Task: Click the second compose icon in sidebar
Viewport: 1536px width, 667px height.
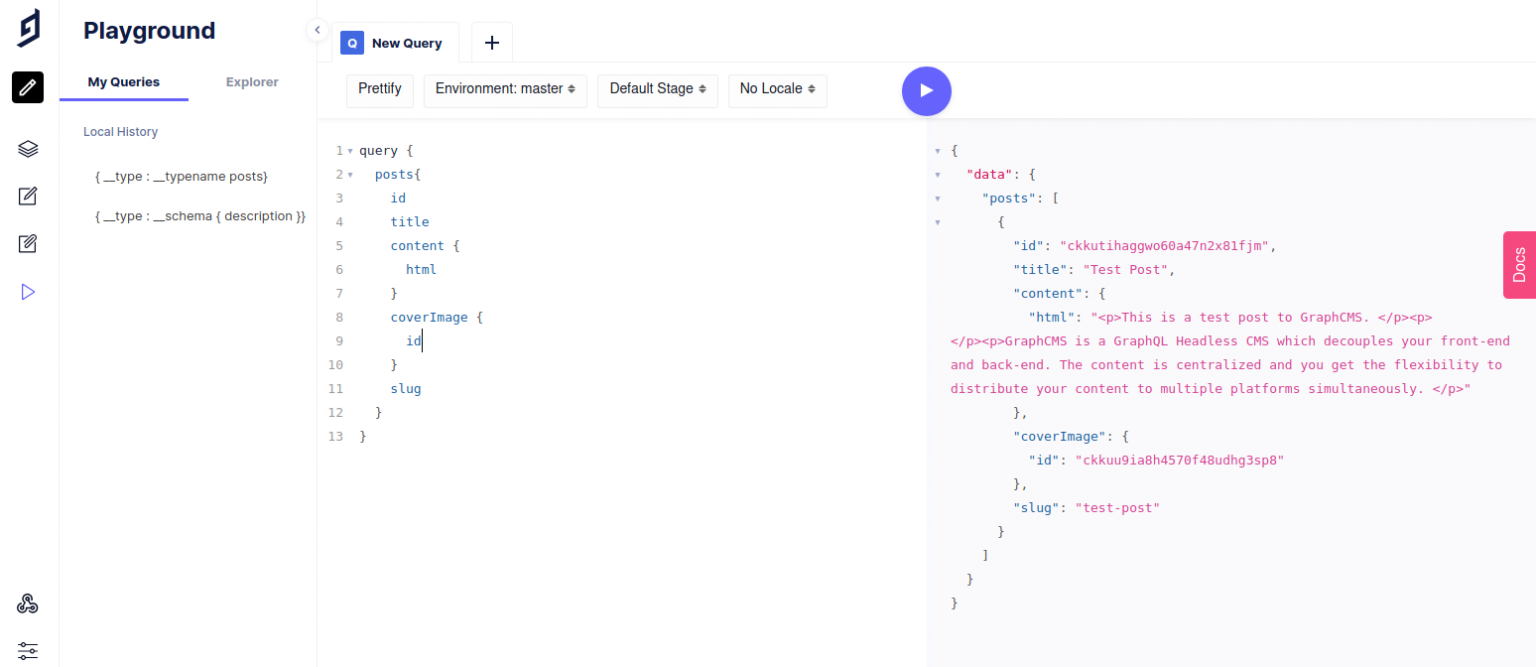Action: point(27,243)
